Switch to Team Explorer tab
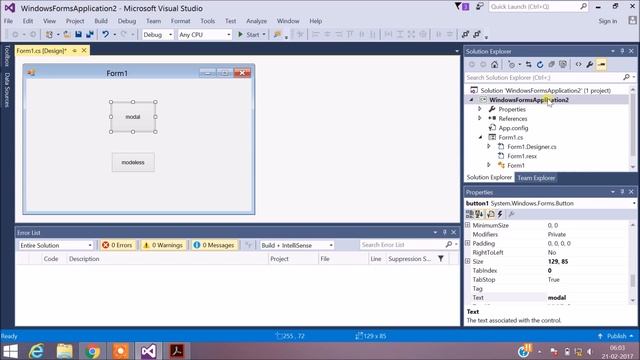The image size is (640, 360). click(x=536, y=178)
